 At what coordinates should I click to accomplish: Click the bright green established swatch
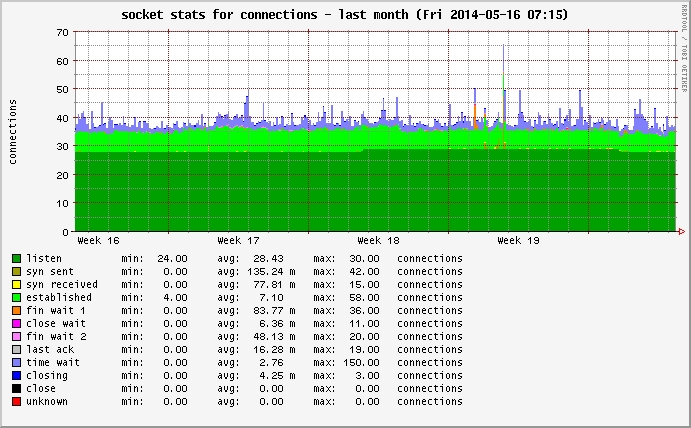[16, 297]
